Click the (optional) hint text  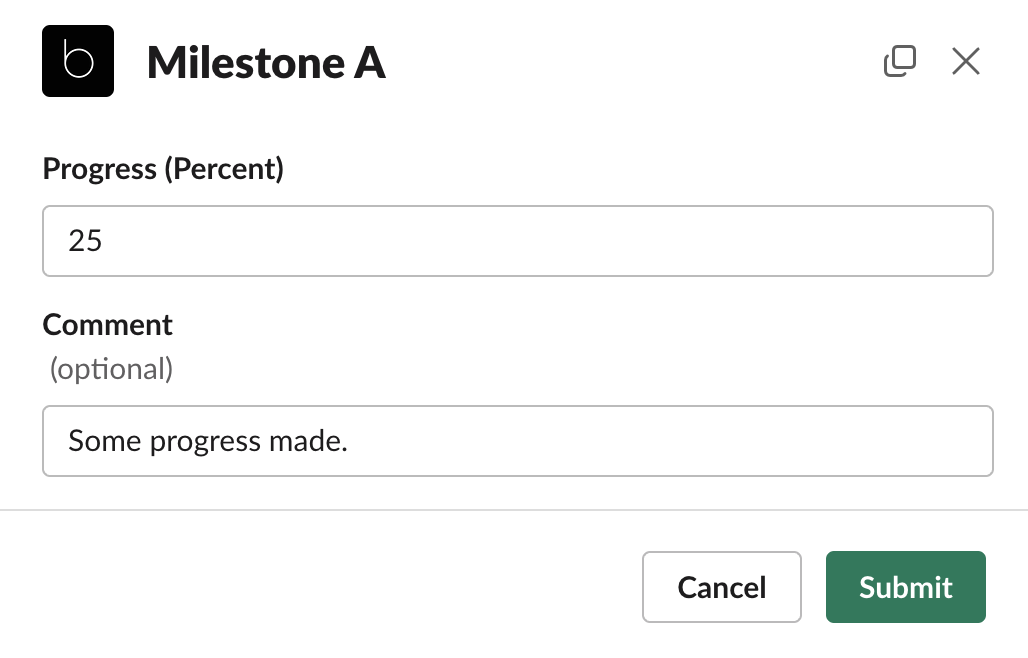pyautogui.click(x=111, y=369)
